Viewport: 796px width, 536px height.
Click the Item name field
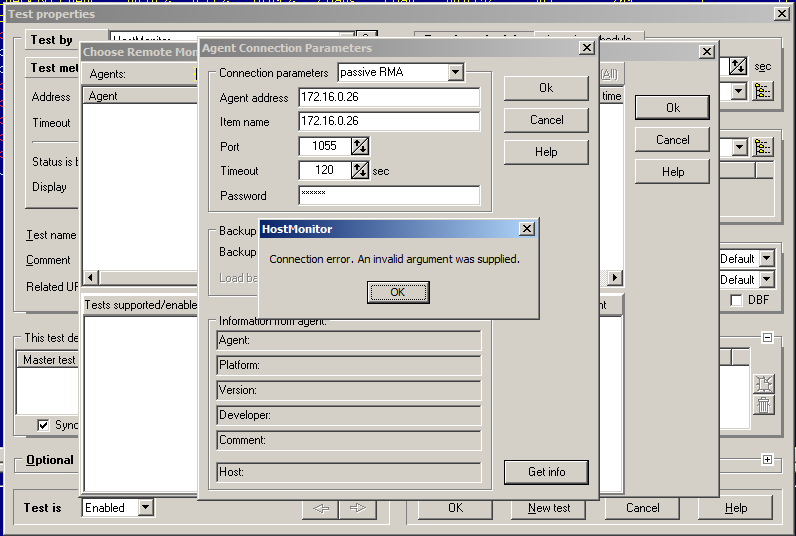pos(389,121)
